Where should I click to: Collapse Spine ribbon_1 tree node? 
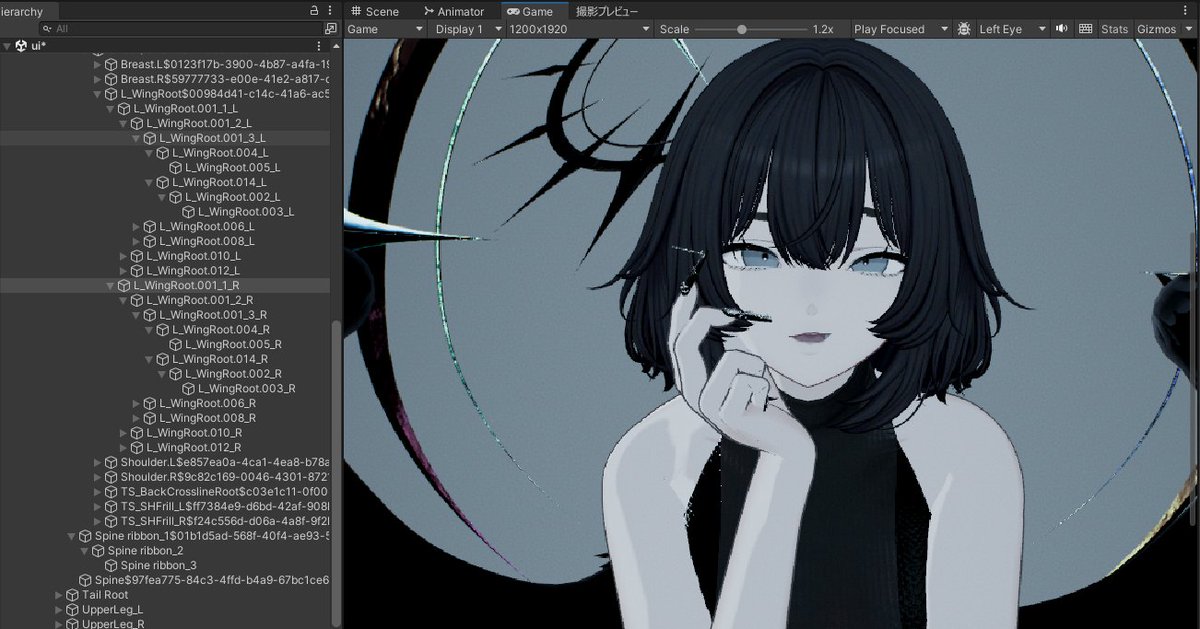(x=71, y=536)
